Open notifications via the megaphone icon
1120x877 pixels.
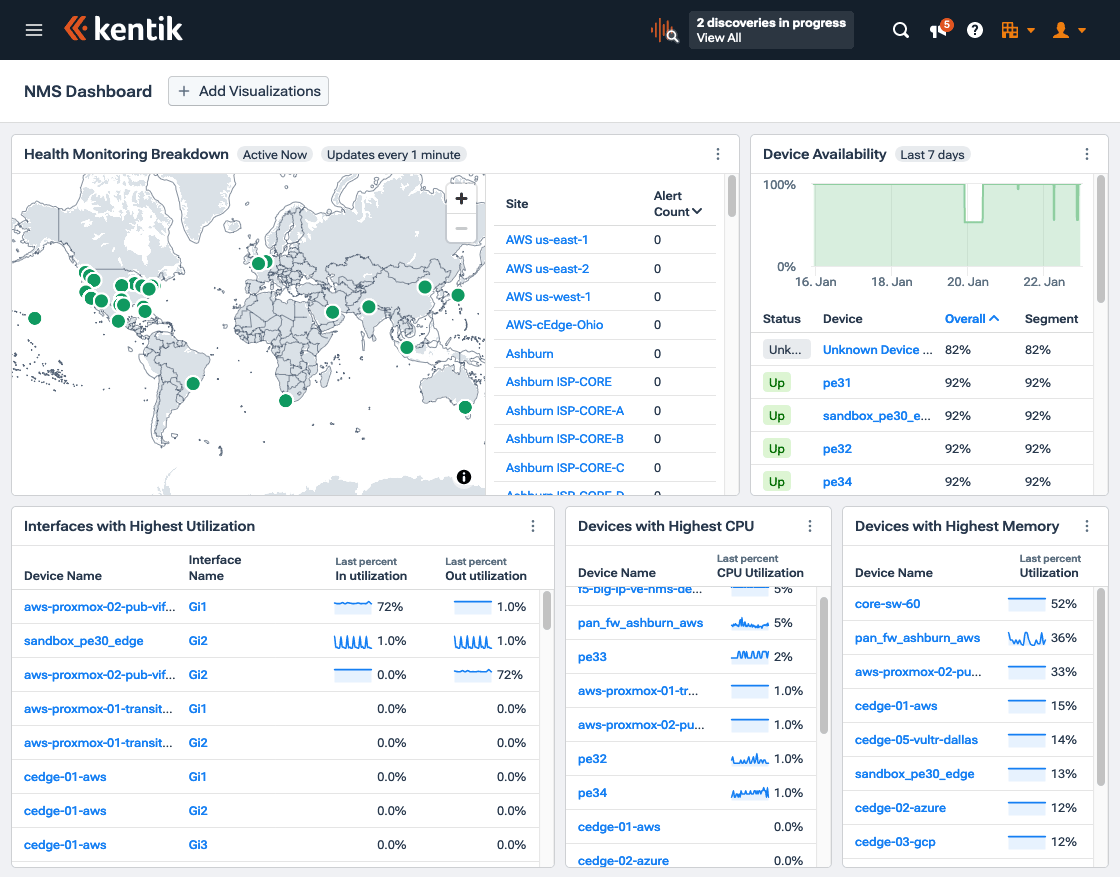click(938, 30)
